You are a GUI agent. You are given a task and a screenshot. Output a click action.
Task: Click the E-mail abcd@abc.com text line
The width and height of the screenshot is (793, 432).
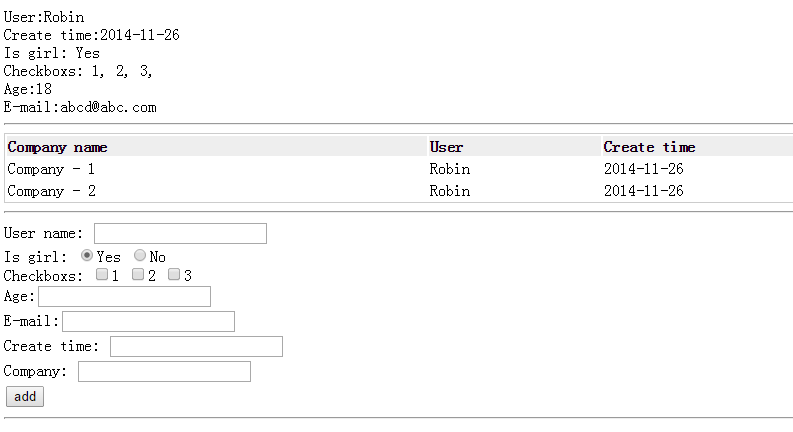(x=80, y=107)
